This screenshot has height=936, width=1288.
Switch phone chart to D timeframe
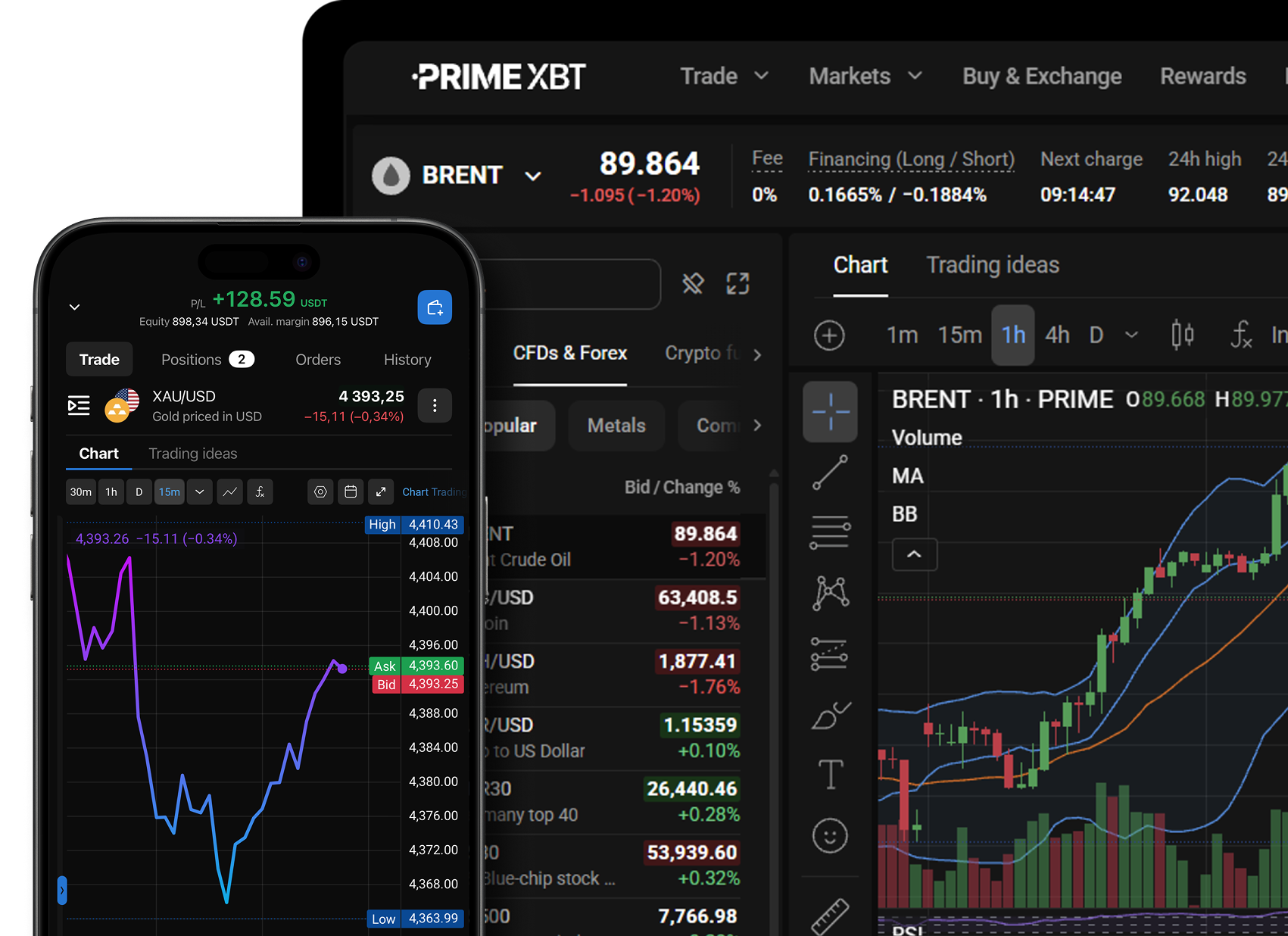139,492
